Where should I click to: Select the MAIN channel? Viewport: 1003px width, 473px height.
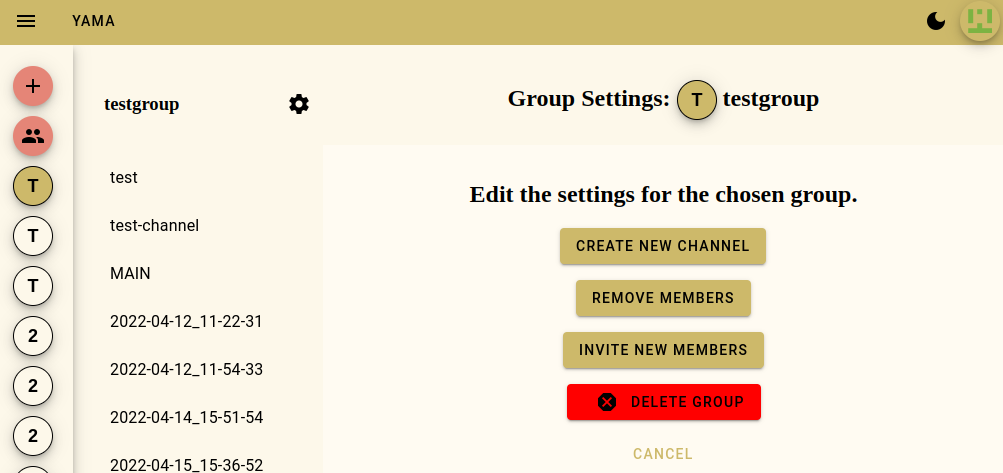130,273
